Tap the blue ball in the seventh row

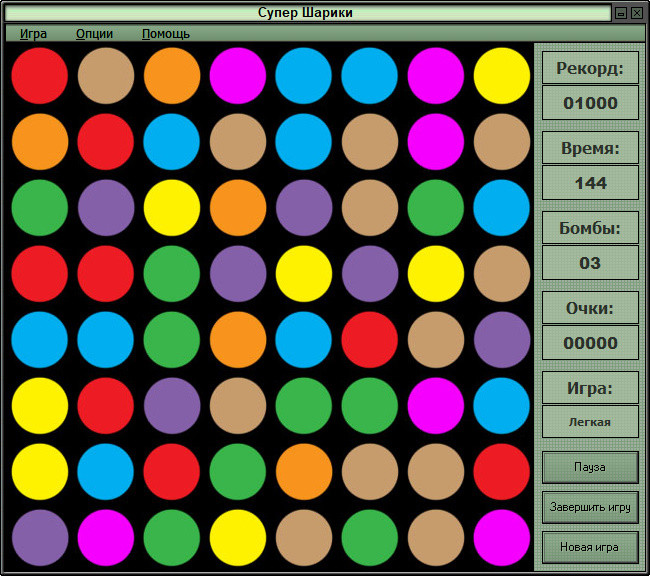click(x=106, y=471)
